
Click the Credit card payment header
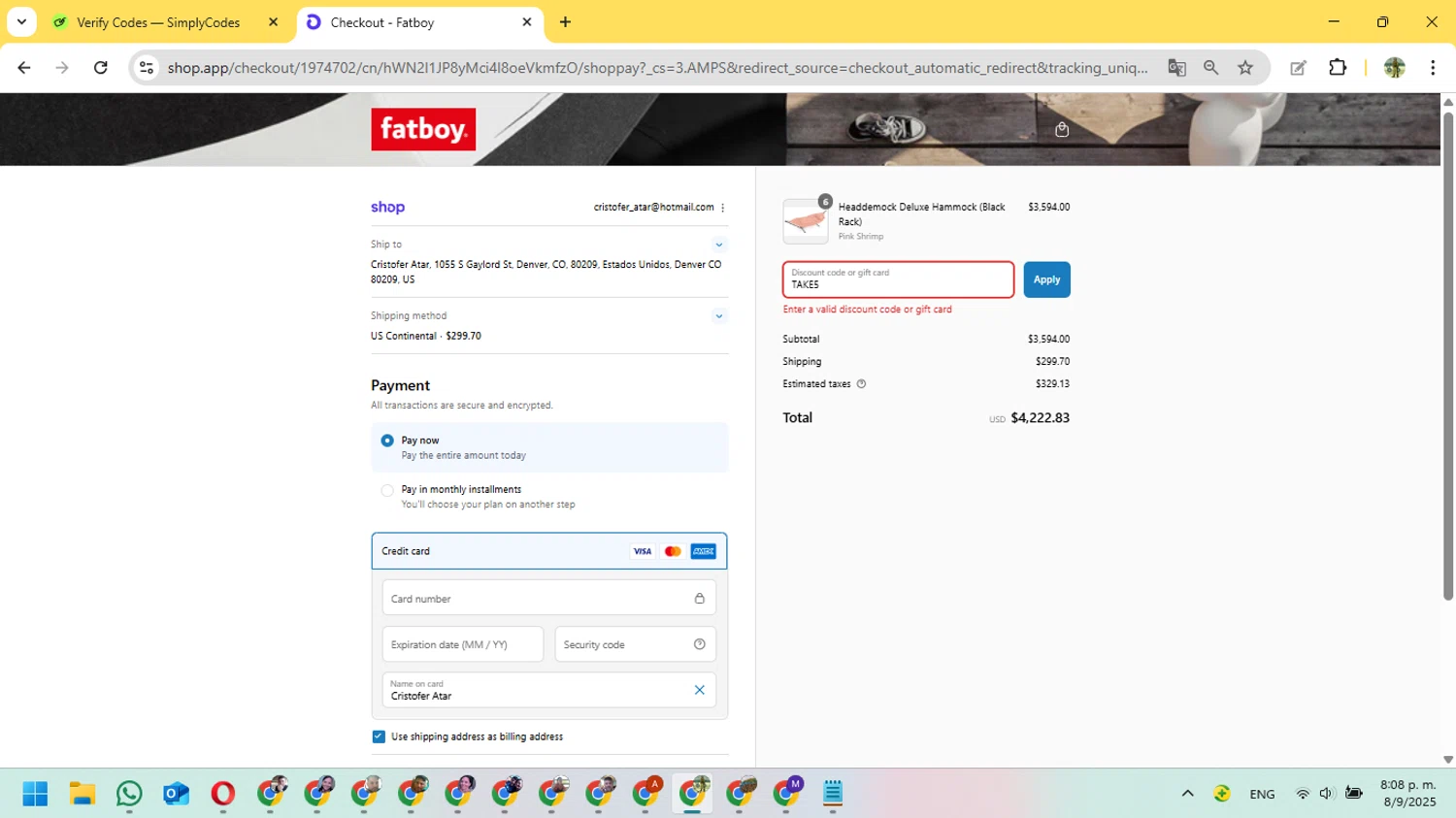549,551
